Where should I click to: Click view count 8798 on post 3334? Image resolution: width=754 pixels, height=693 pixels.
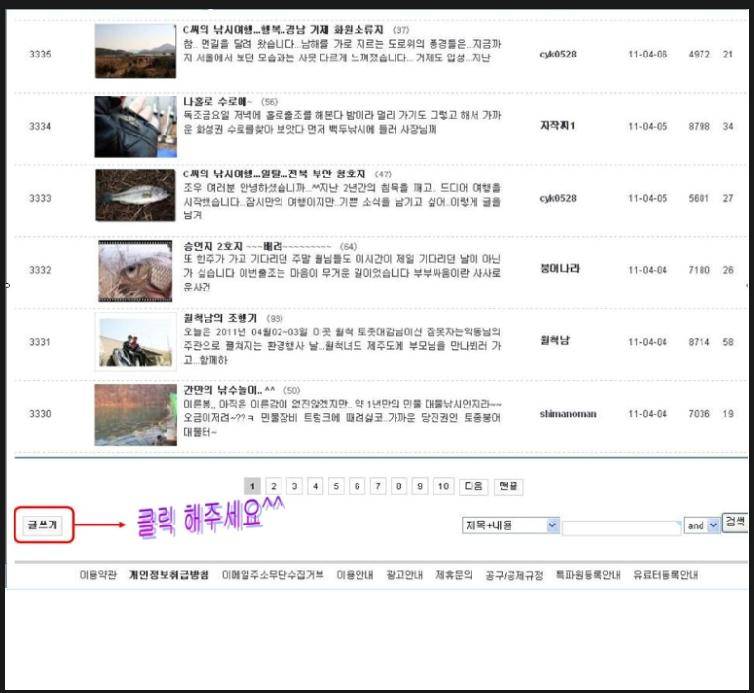[x=699, y=126]
